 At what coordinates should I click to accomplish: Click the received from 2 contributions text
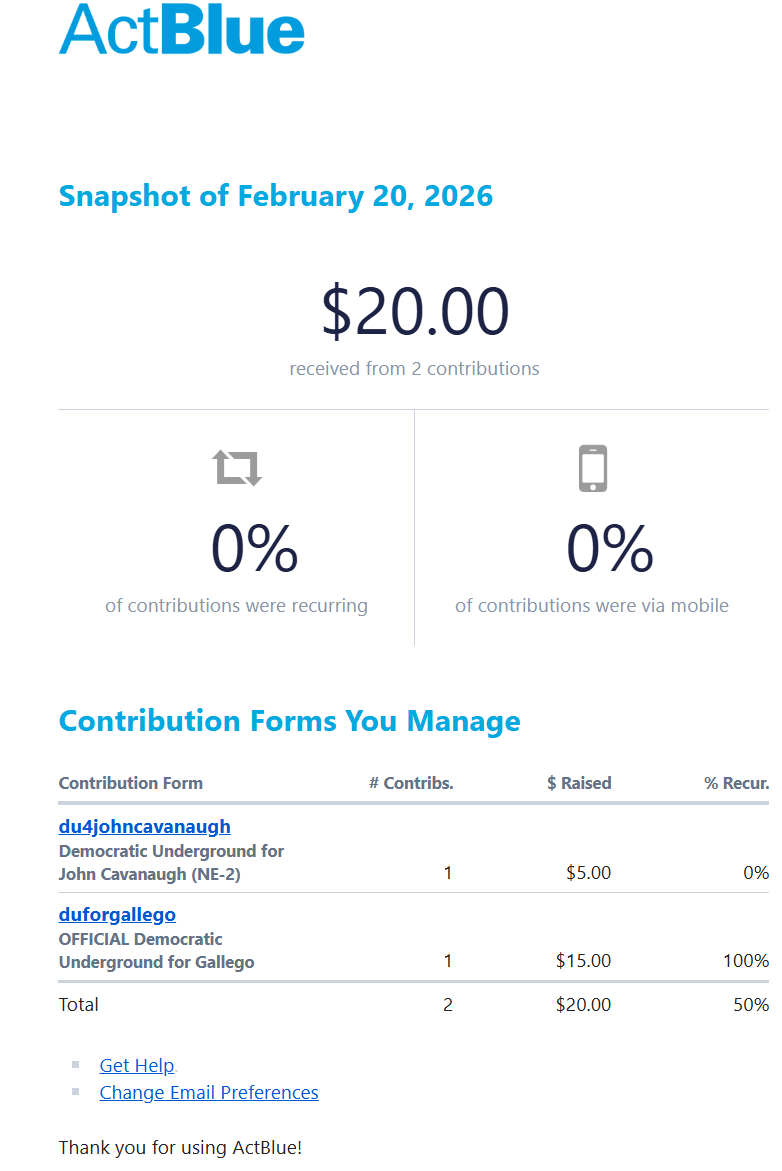click(414, 368)
